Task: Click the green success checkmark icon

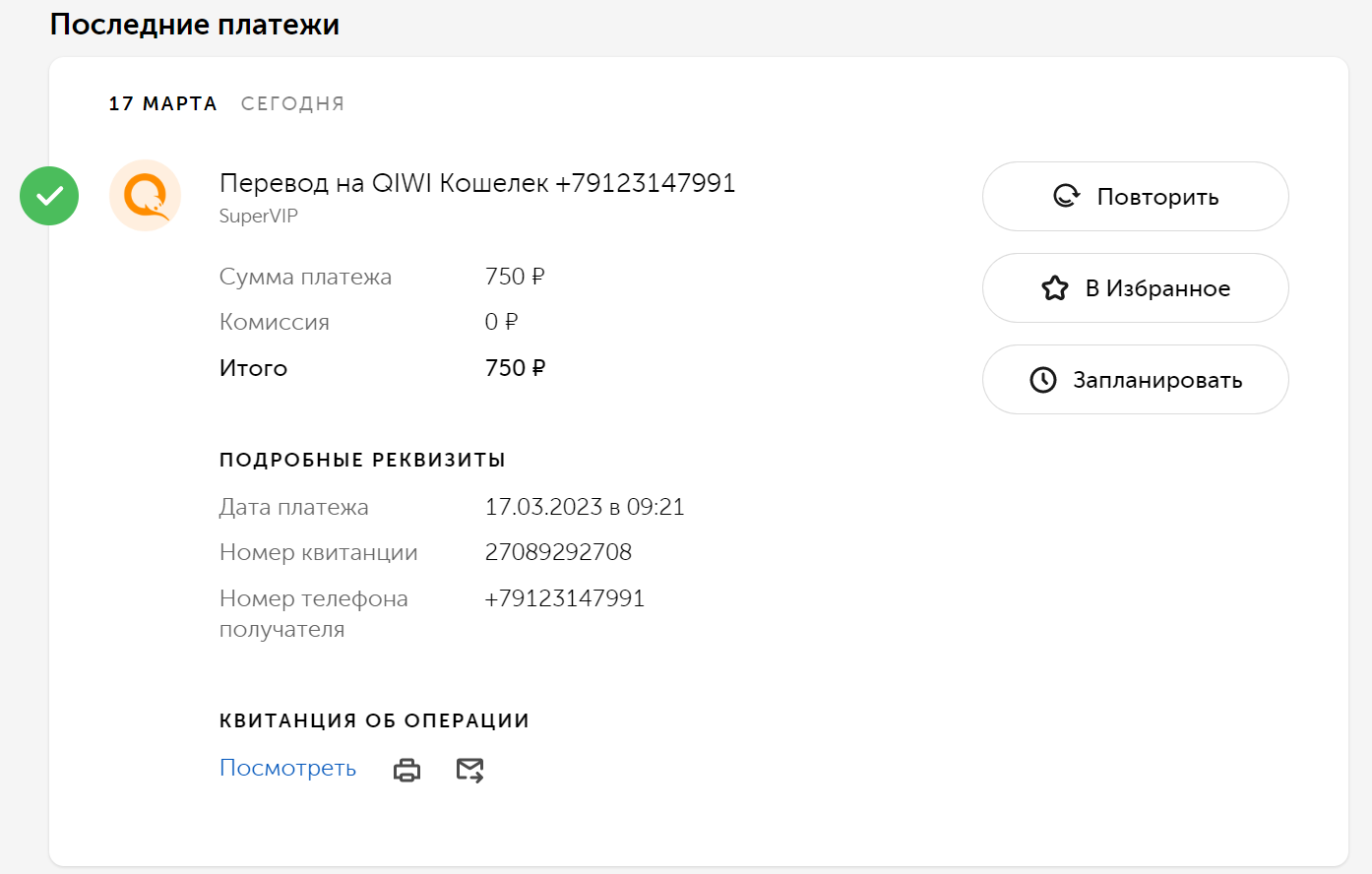Action: (49, 196)
